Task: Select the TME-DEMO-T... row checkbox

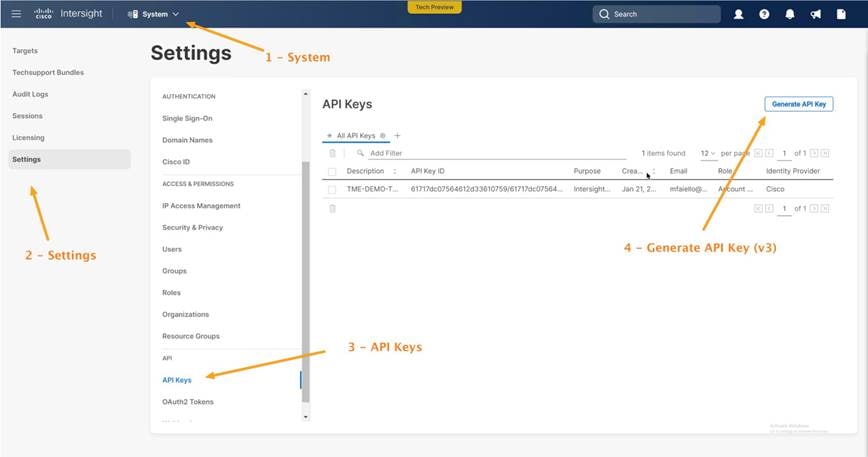Action: [332, 189]
